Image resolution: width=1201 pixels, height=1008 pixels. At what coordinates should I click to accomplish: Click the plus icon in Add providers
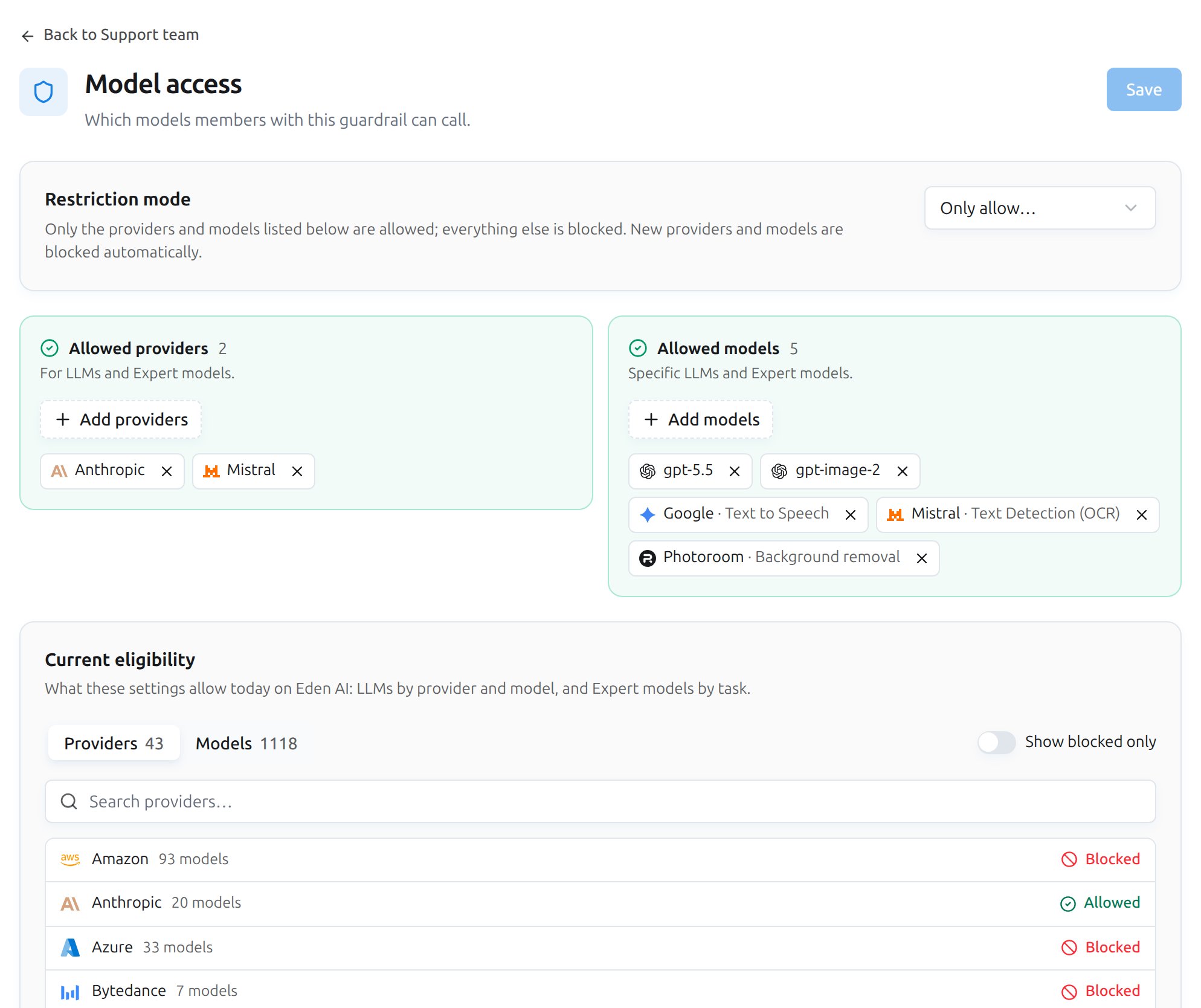tap(63, 419)
